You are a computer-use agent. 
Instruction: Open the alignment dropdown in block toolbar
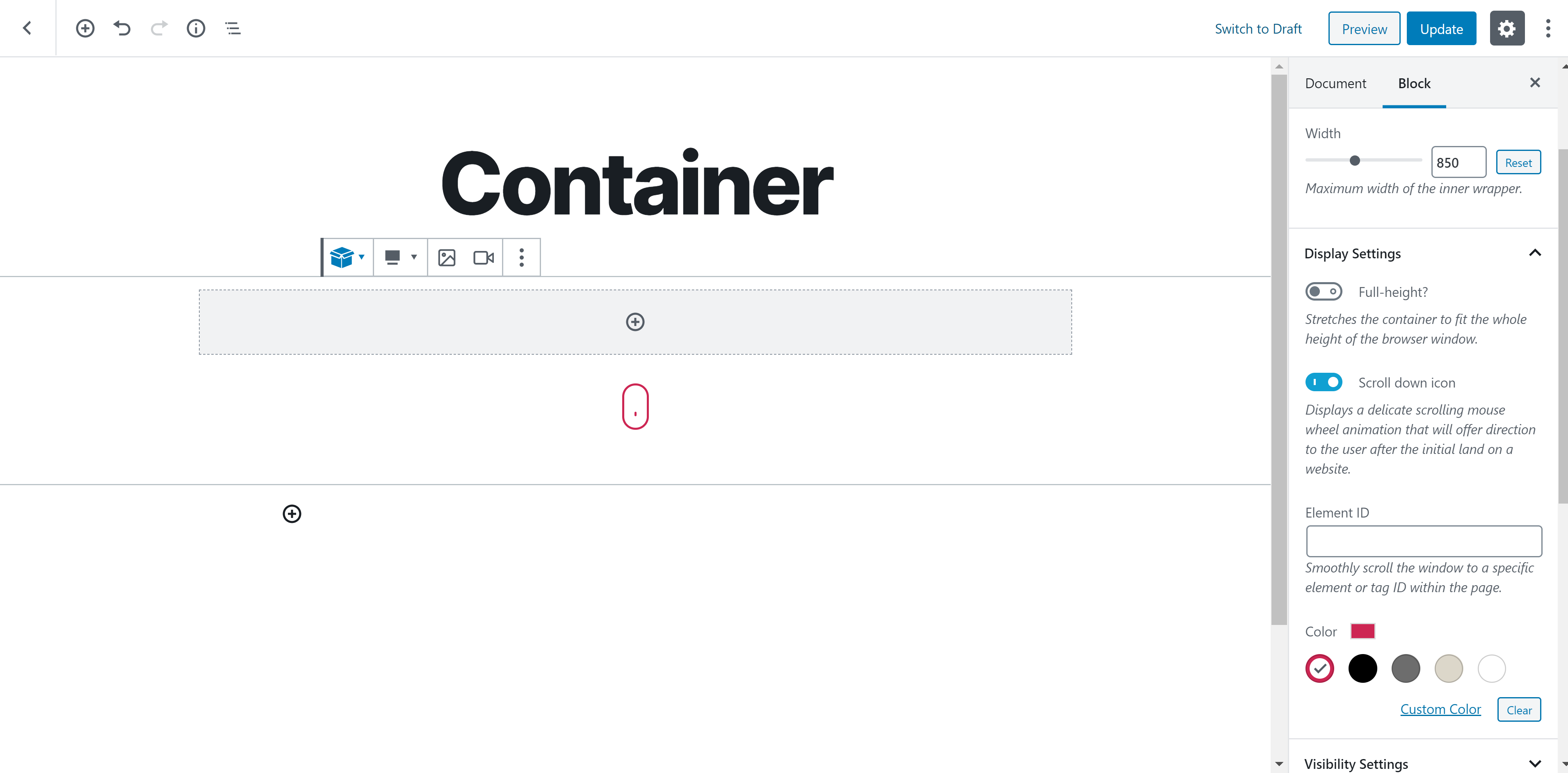[x=400, y=258]
